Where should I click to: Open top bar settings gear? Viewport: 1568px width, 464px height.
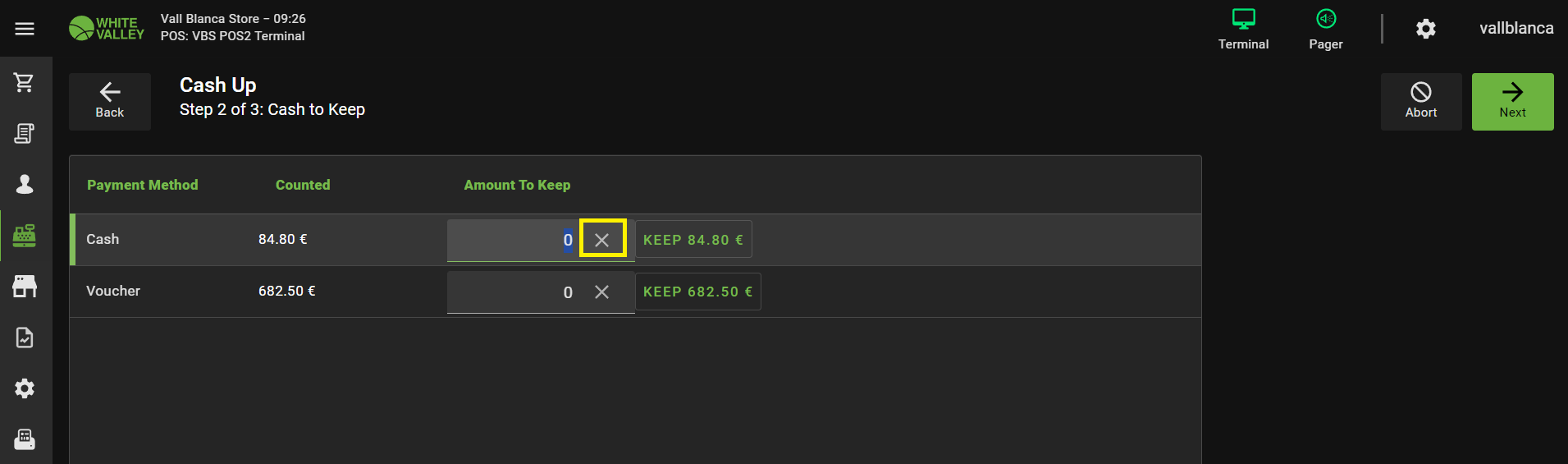click(x=1426, y=29)
